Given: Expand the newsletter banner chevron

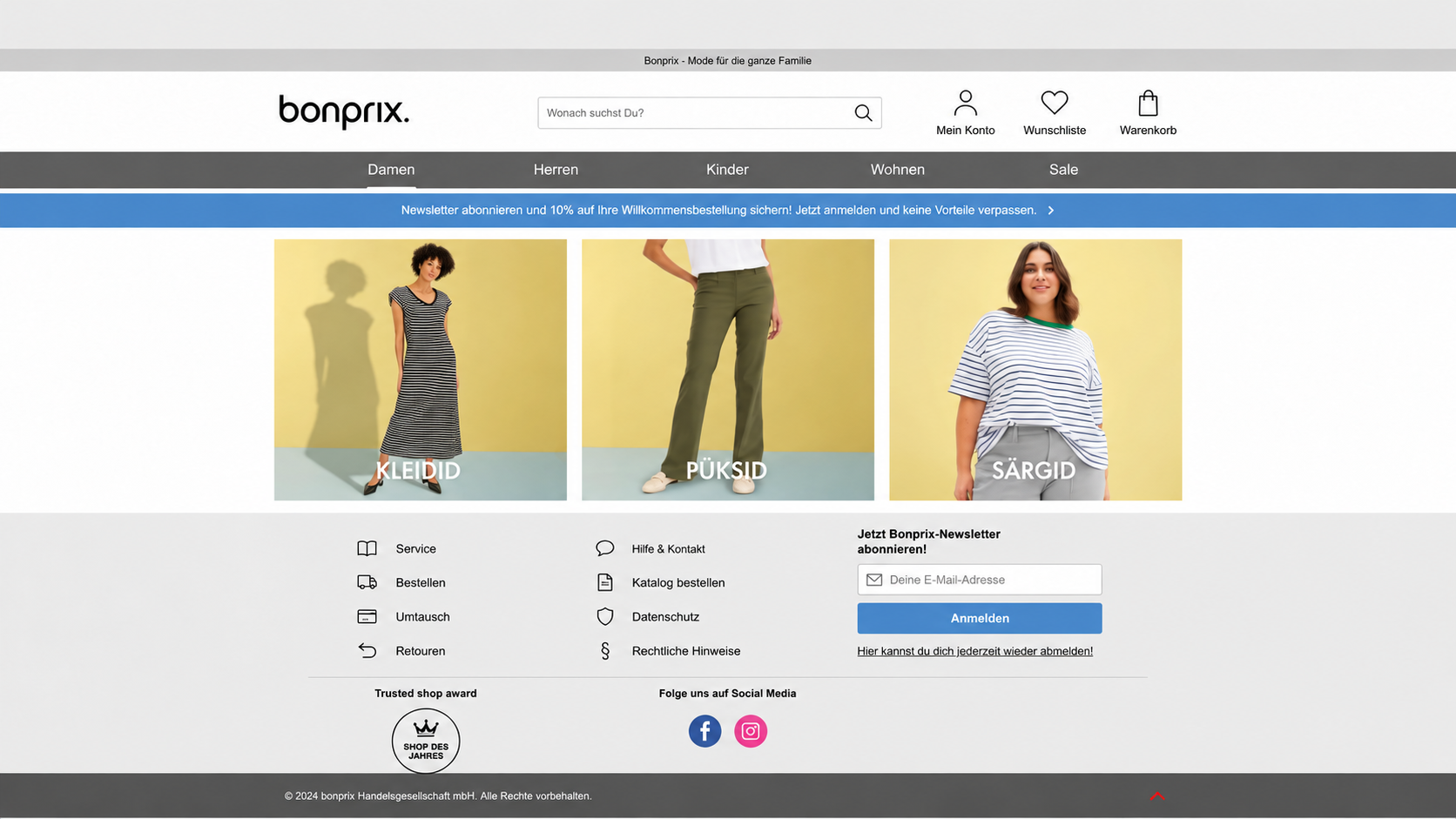Looking at the screenshot, I should [1051, 211].
